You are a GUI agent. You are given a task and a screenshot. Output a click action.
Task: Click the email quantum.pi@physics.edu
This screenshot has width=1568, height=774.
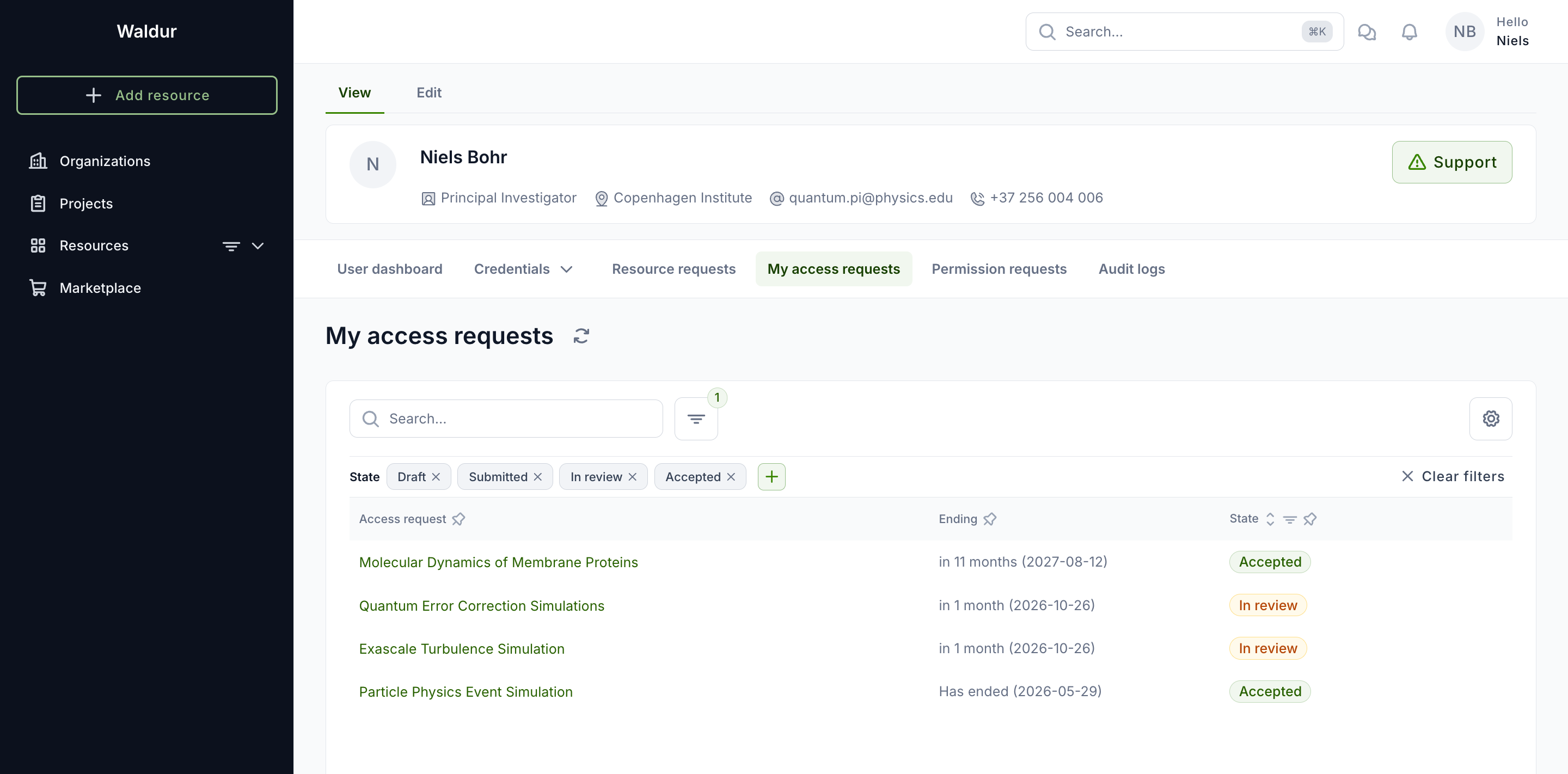tap(871, 198)
